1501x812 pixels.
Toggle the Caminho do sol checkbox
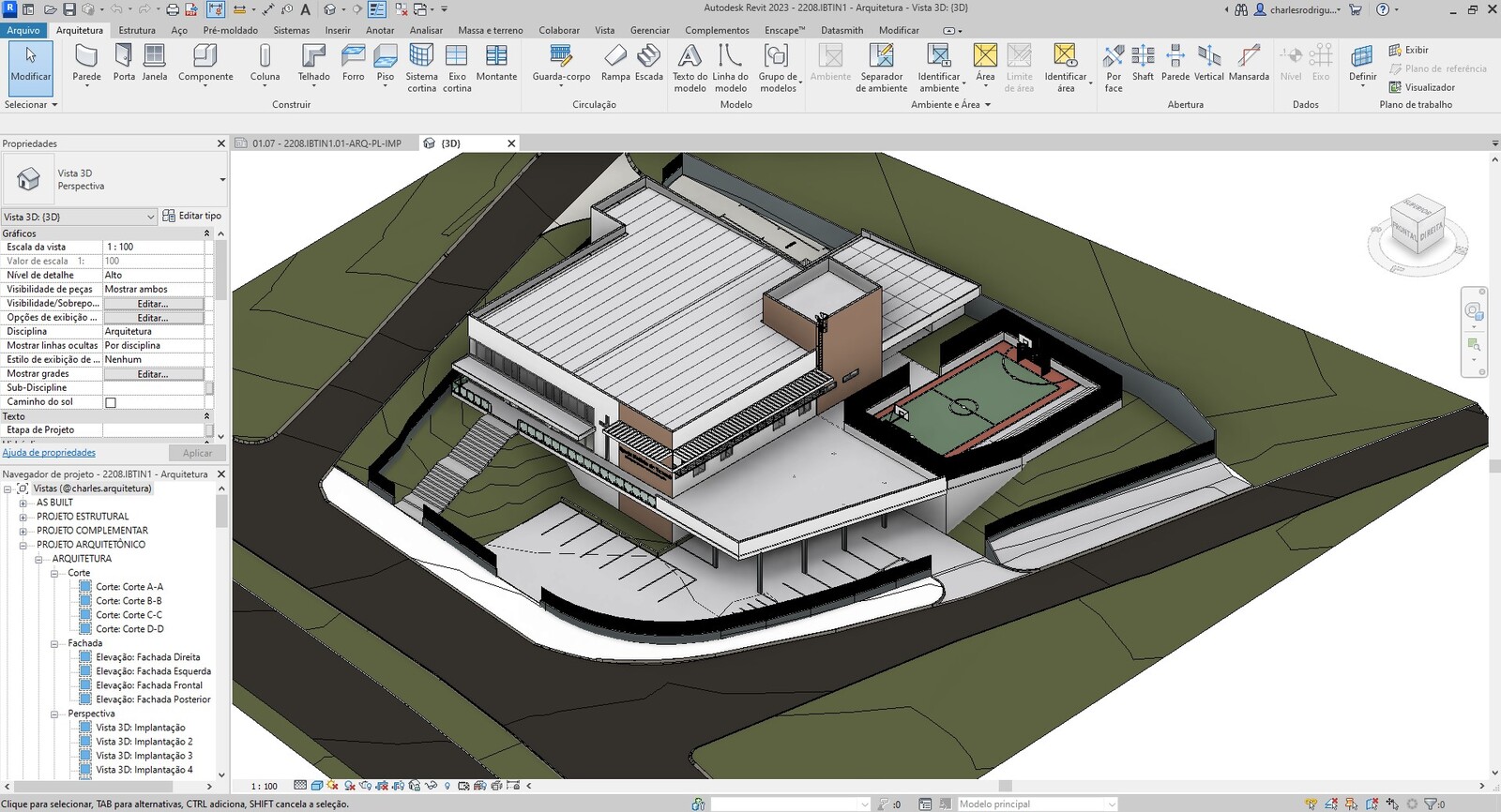tap(111, 402)
